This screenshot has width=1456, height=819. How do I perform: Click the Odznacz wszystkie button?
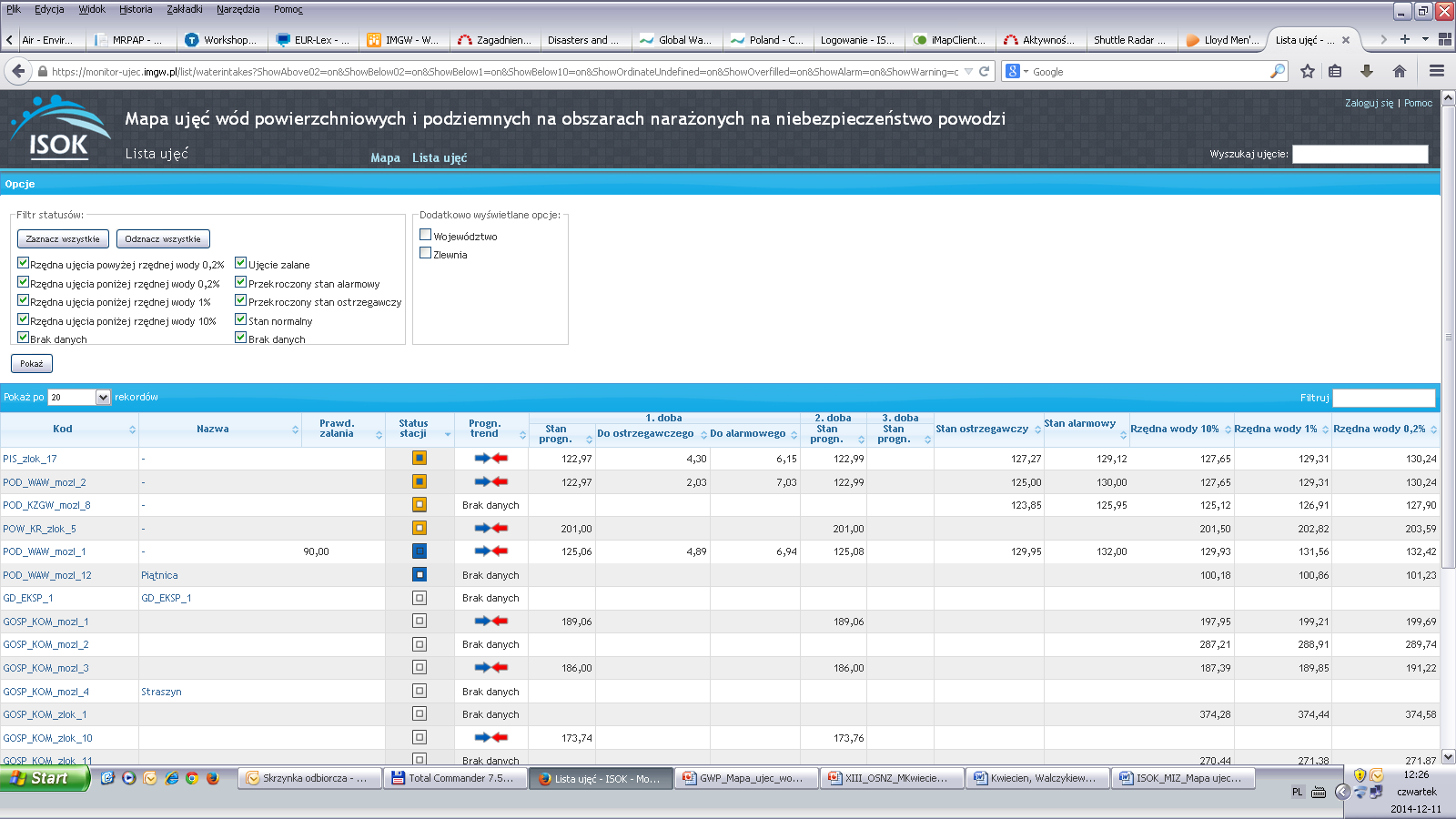[163, 238]
